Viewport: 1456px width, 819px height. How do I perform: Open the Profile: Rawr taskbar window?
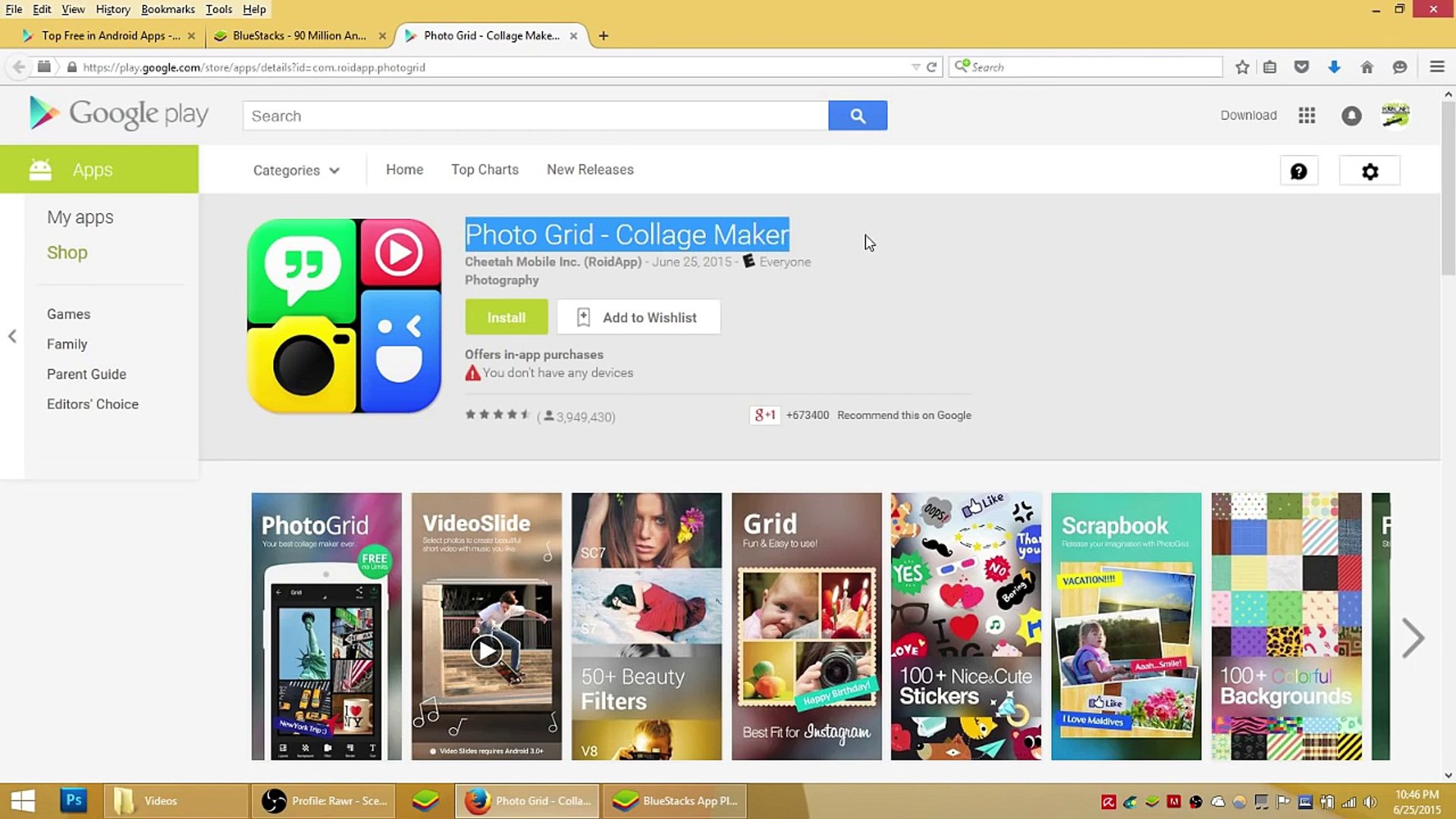coord(325,801)
